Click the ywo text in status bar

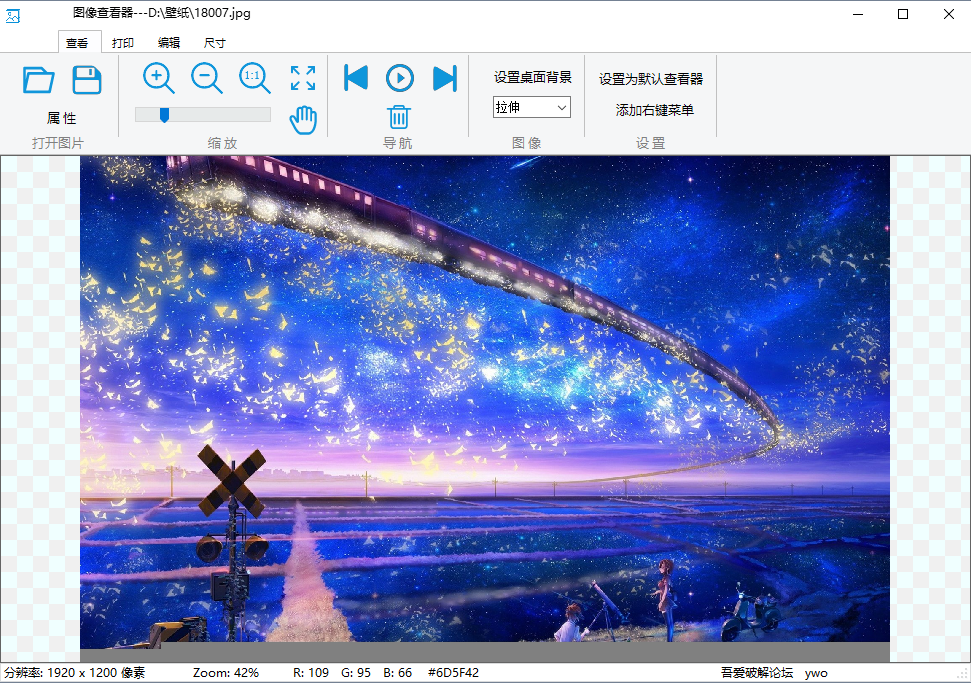(x=816, y=673)
